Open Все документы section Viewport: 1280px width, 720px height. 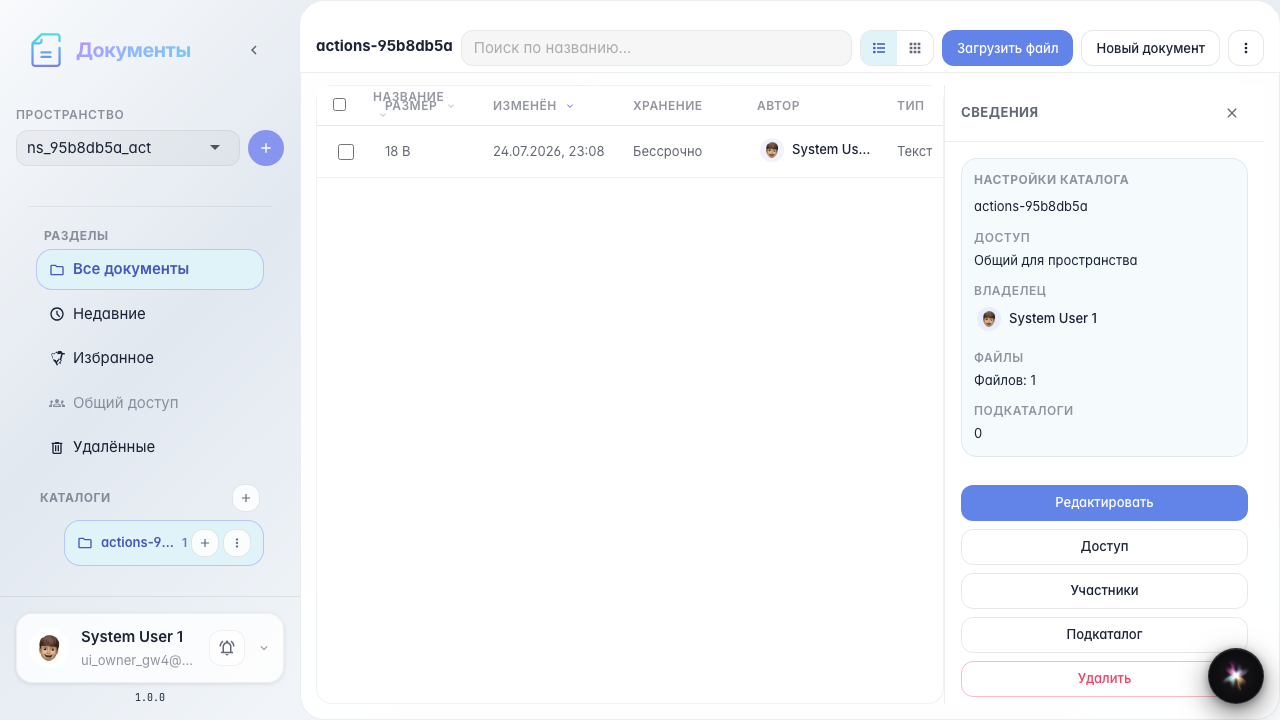click(150, 269)
